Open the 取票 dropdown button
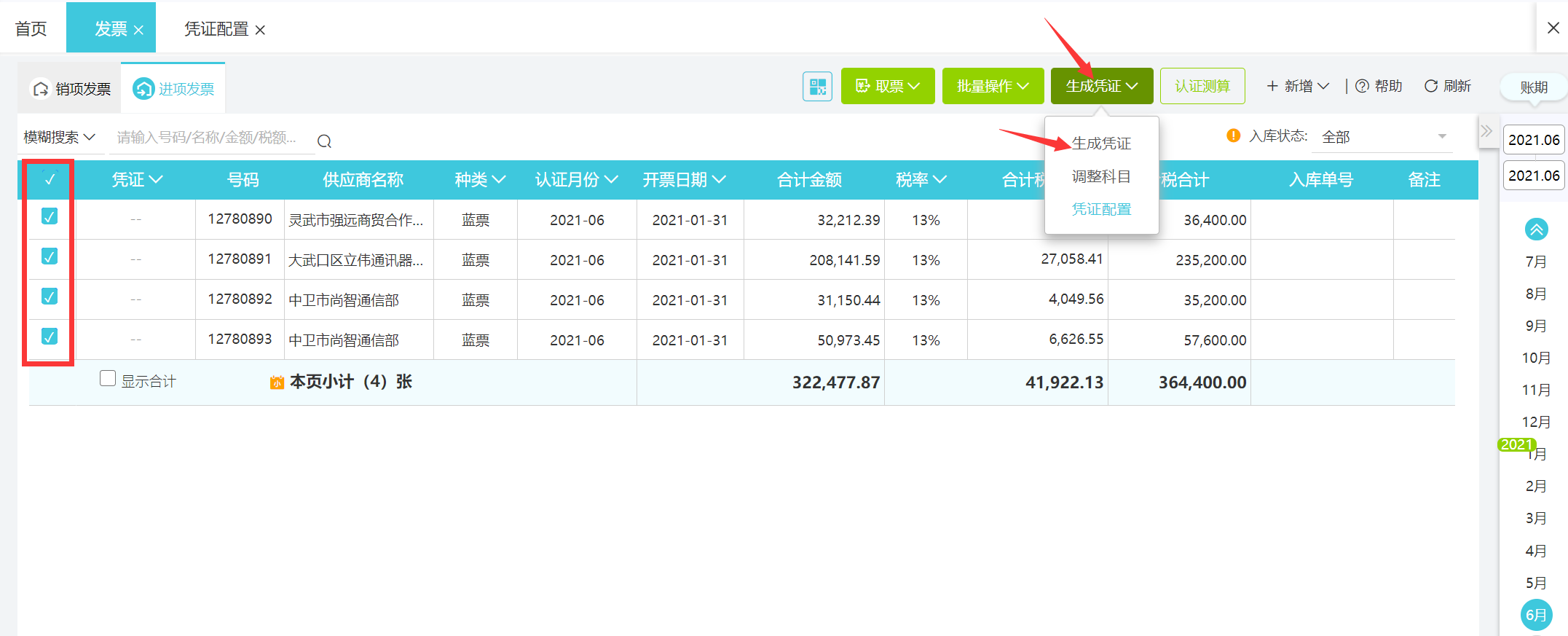The width and height of the screenshot is (1568, 636). click(888, 86)
